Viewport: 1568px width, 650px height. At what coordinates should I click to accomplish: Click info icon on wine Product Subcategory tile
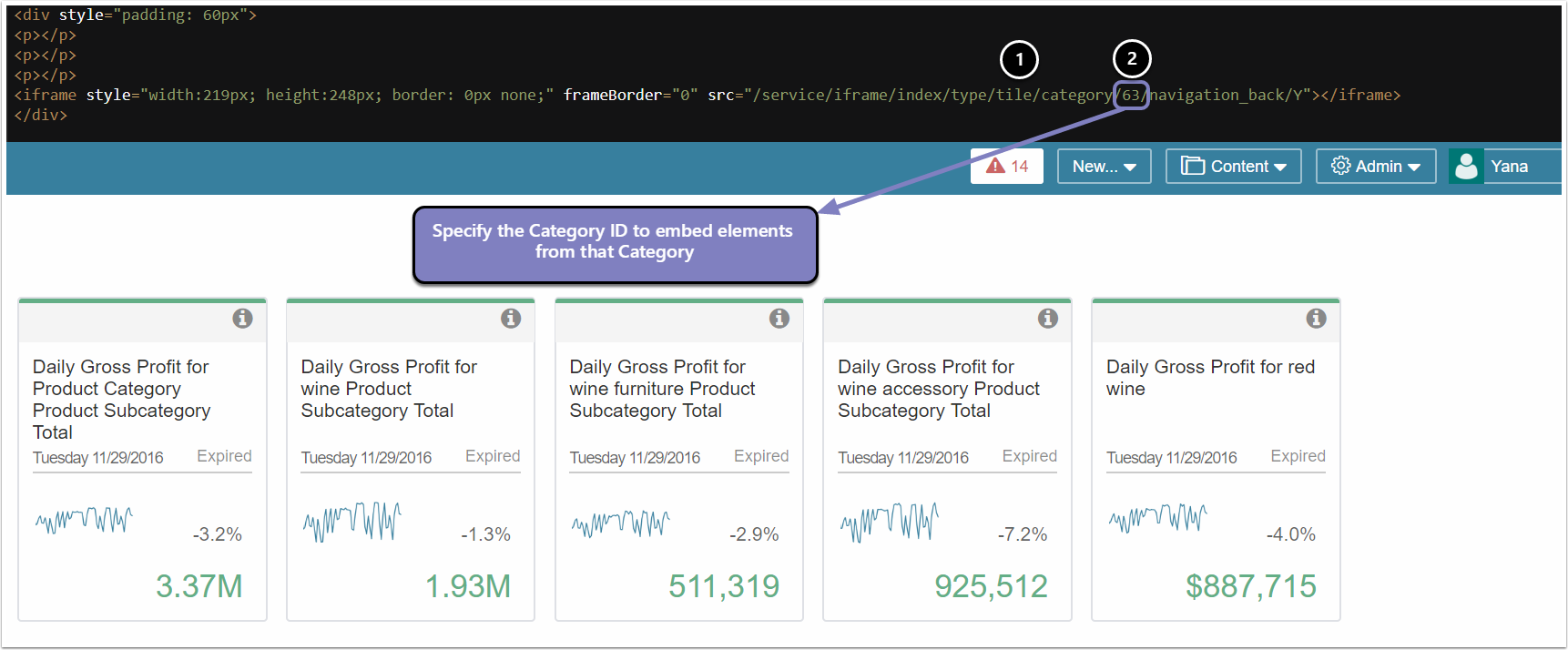click(x=511, y=319)
